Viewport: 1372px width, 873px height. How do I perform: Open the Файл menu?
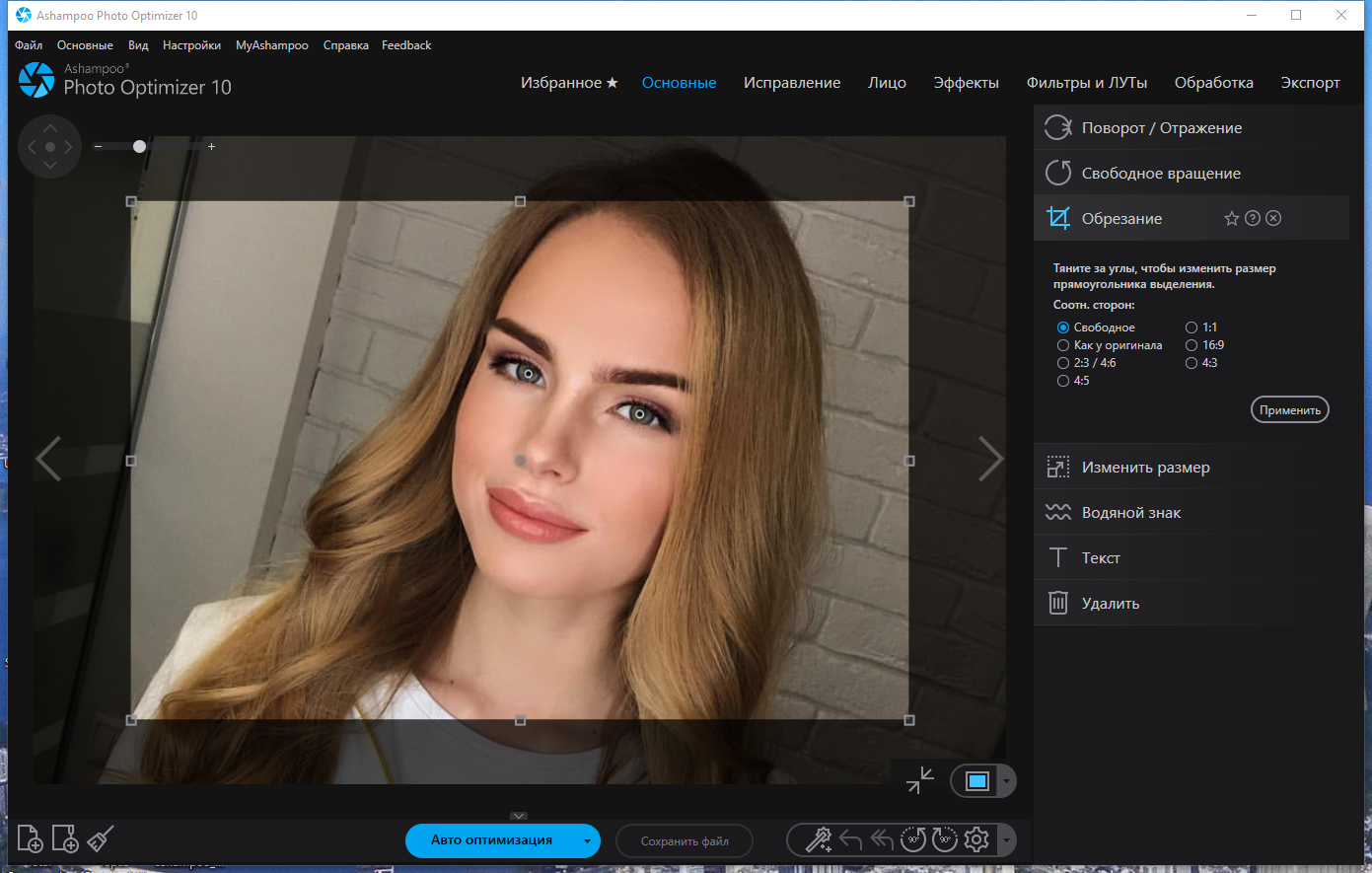[x=29, y=45]
